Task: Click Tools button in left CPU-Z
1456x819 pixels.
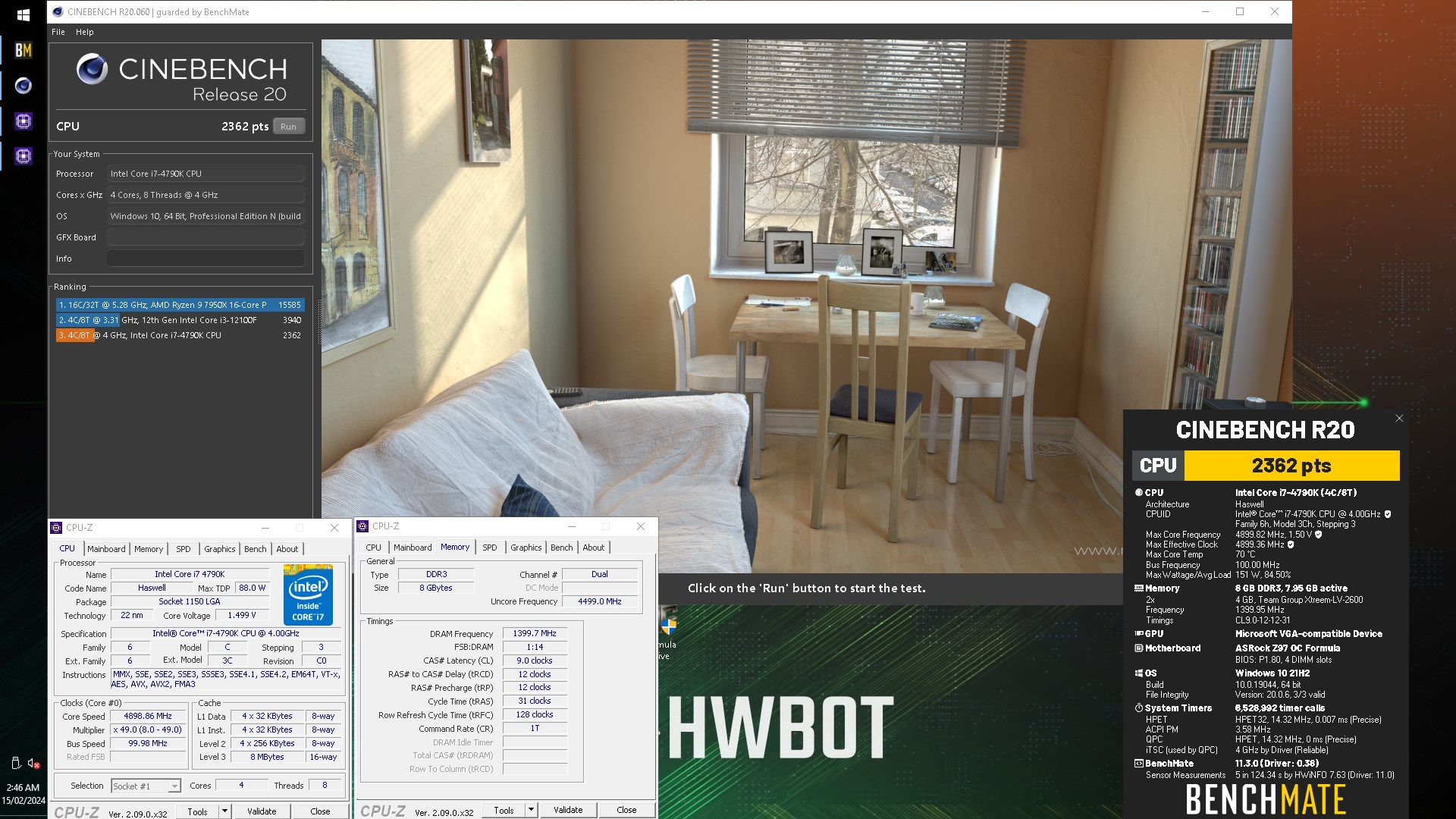Action: coord(198,811)
